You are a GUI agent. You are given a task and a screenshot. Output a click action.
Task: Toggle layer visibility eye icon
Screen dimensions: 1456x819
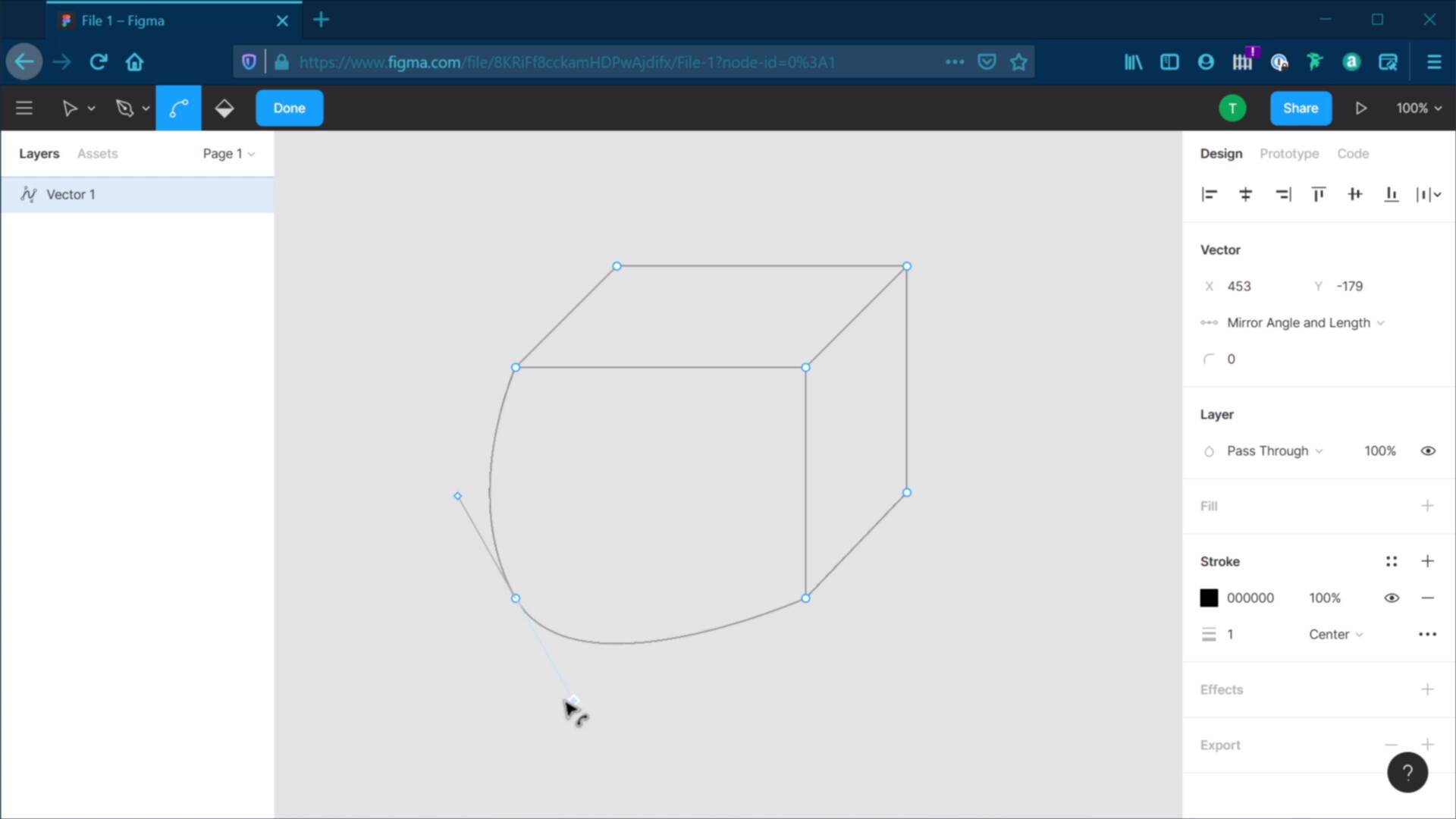[1427, 450]
